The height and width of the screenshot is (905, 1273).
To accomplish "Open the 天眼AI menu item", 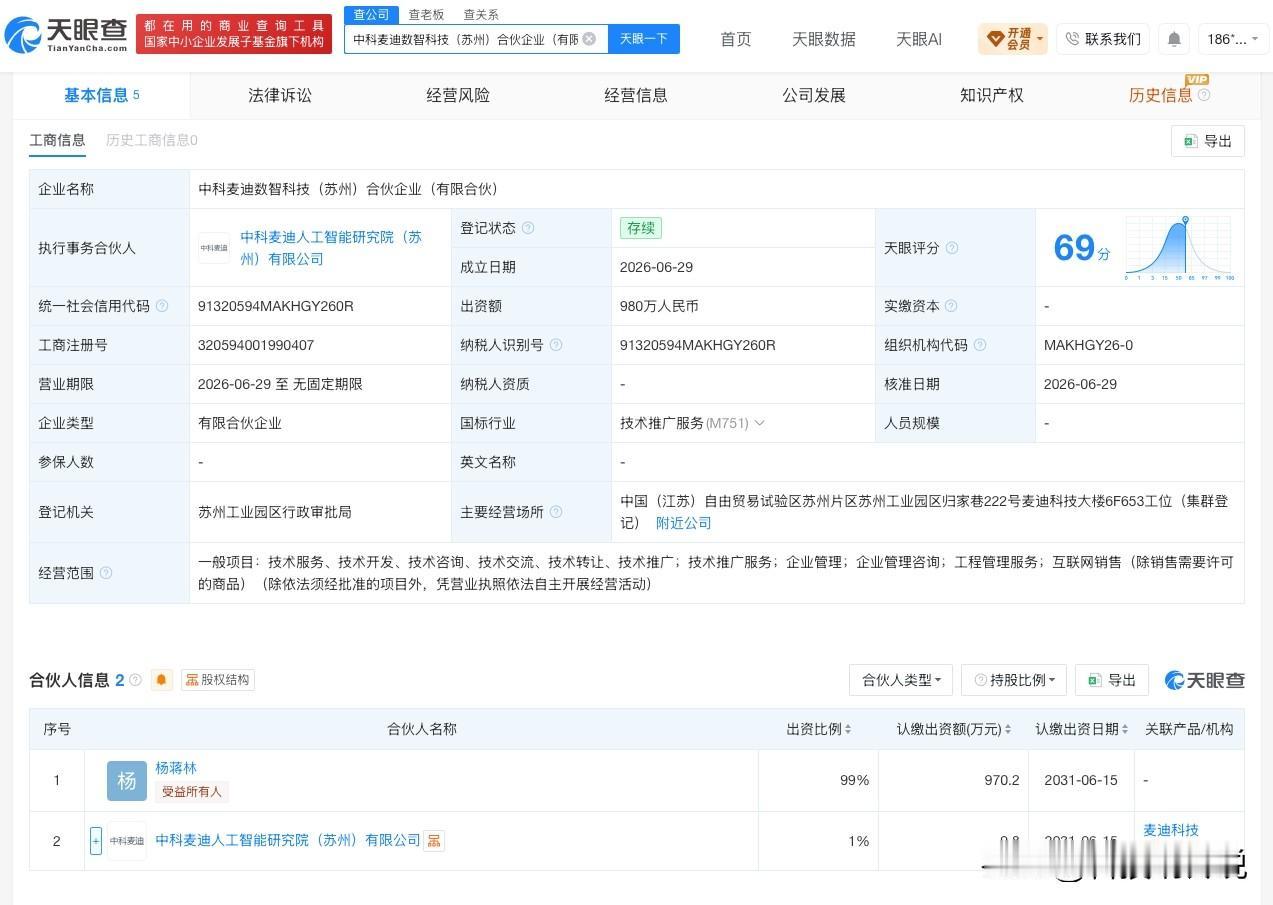I will [919, 39].
